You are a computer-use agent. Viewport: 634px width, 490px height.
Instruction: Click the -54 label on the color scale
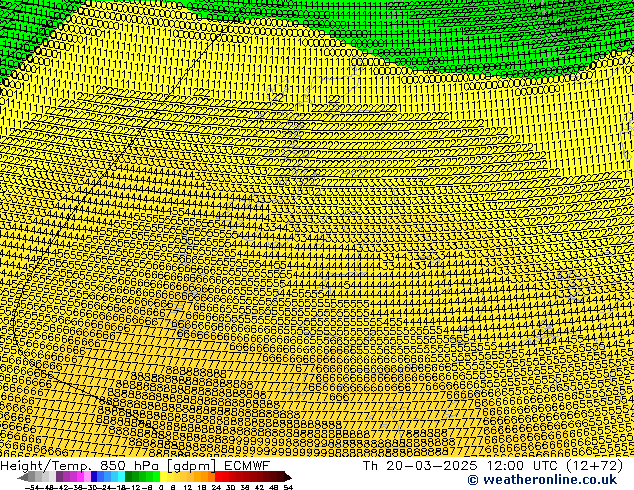[x=32, y=487]
